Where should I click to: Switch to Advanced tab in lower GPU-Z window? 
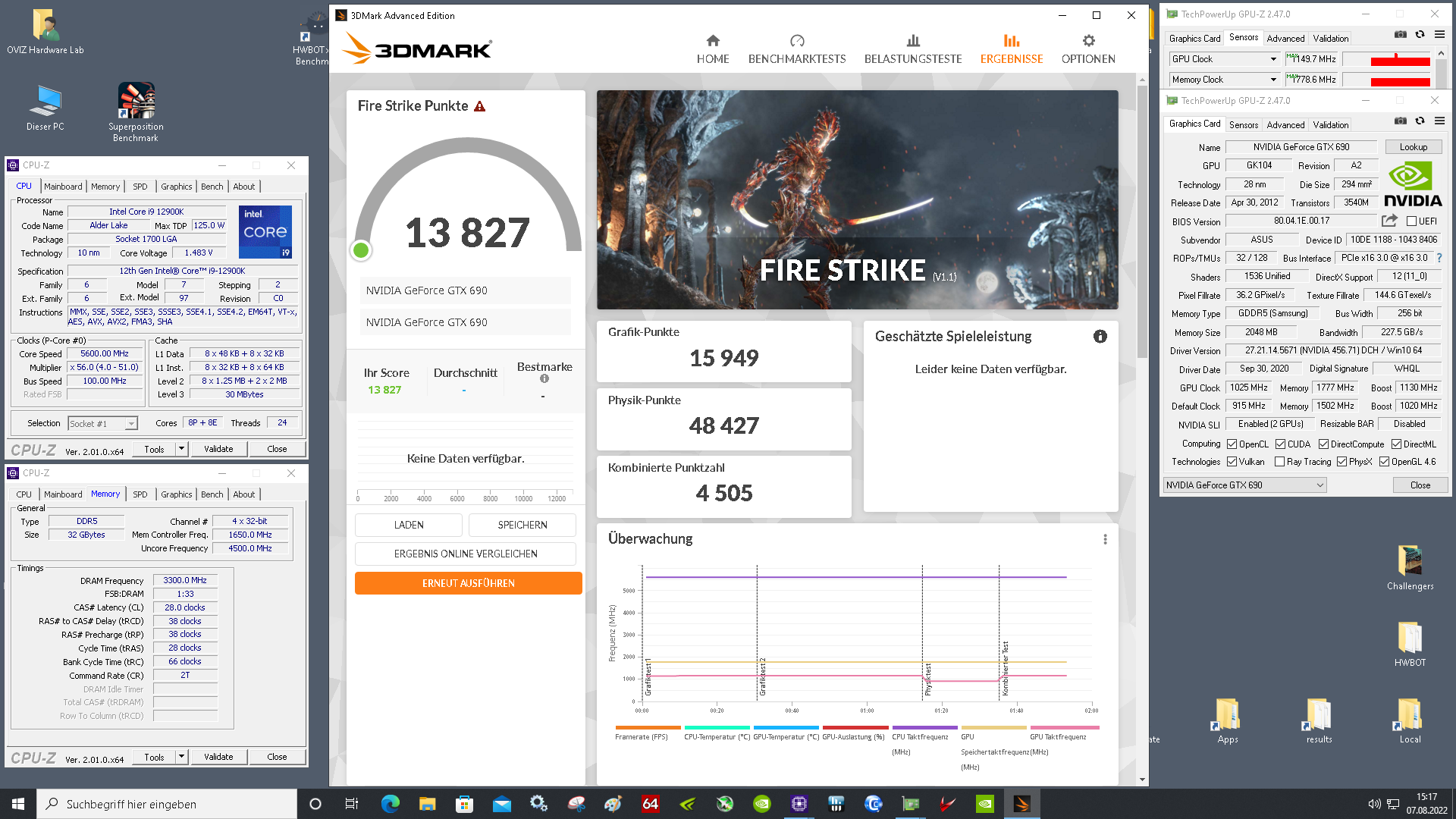tap(1285, 125)
